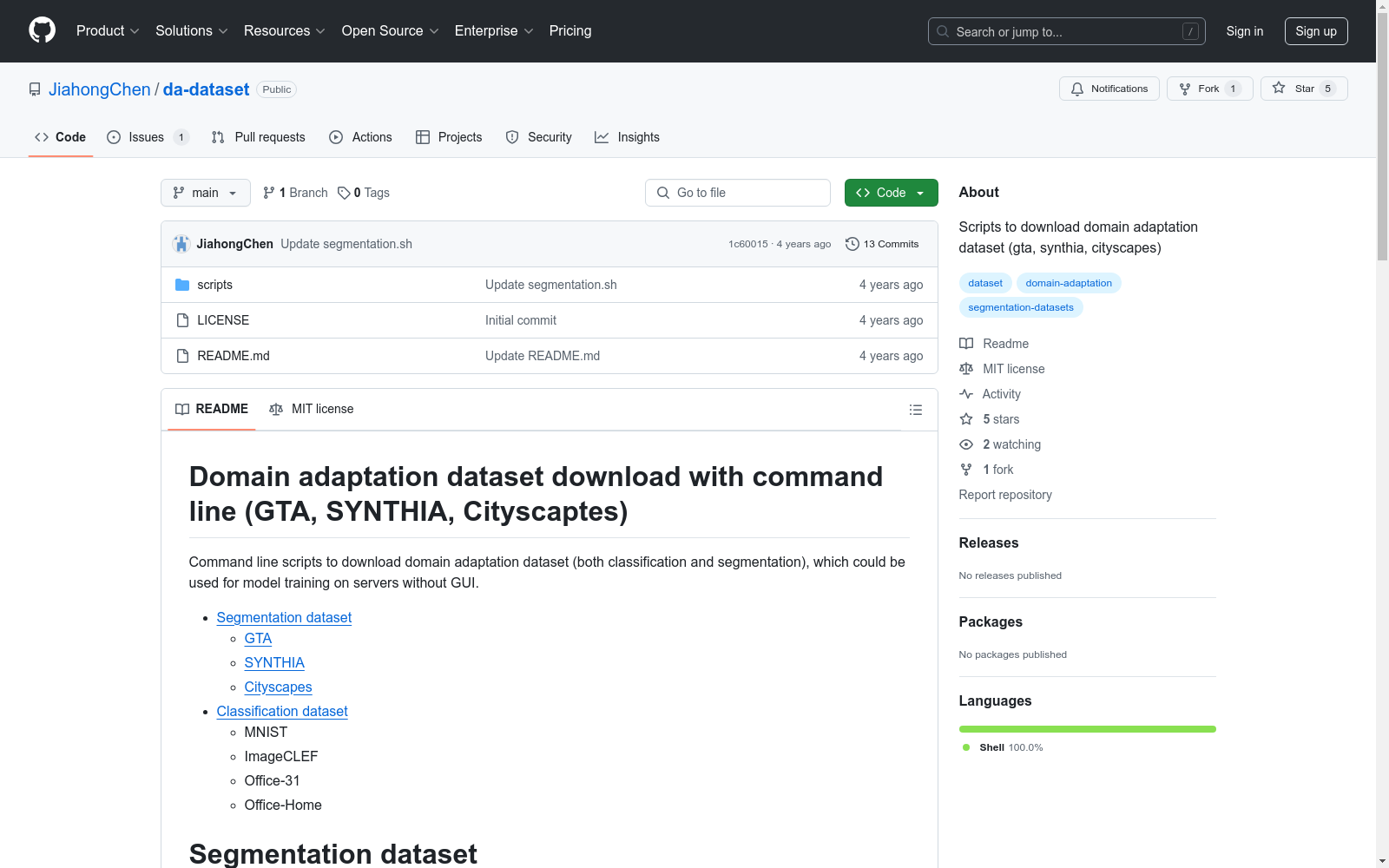Expand the Product menu
Viewport: 1389px width, 868px height.
coord(108,30)
